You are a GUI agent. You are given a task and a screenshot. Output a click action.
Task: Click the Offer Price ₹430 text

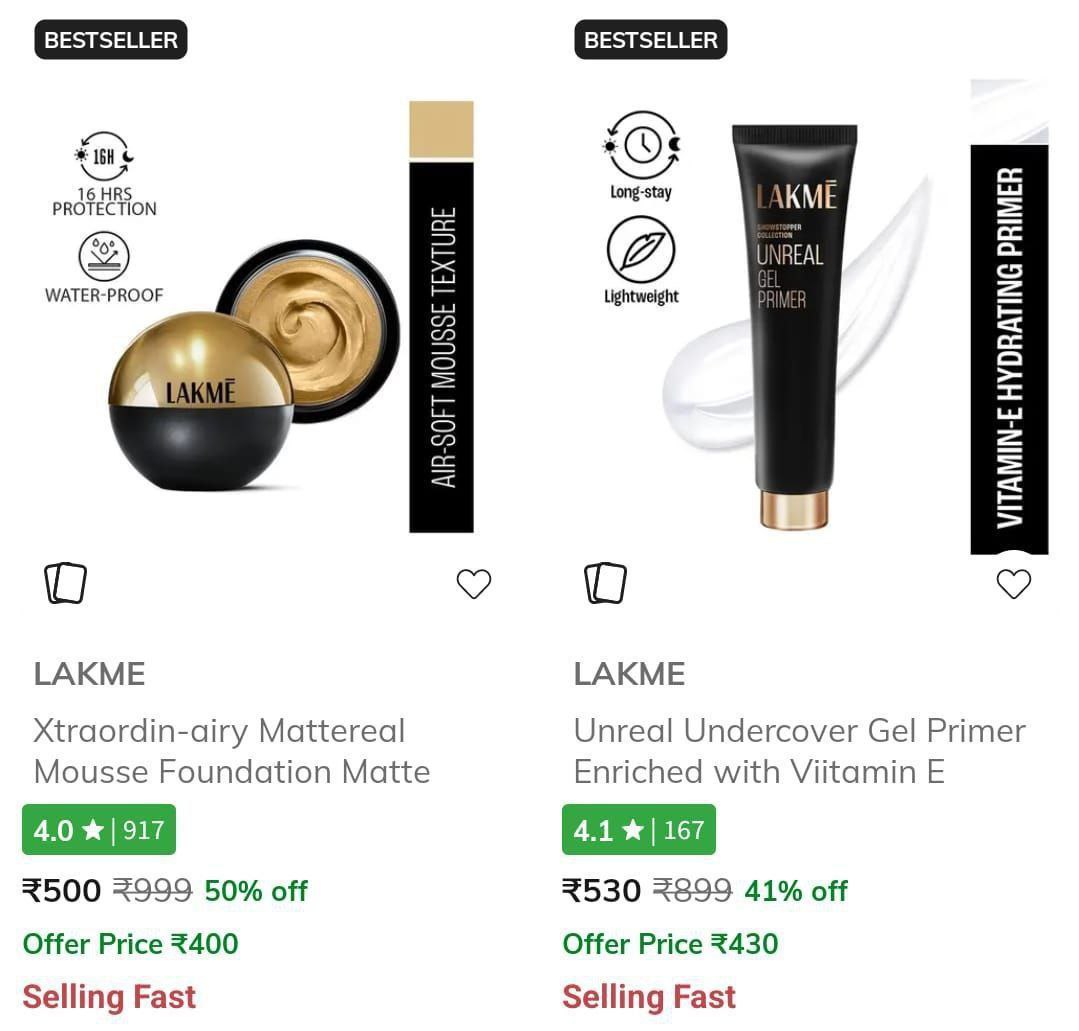[x=670, y=944]
